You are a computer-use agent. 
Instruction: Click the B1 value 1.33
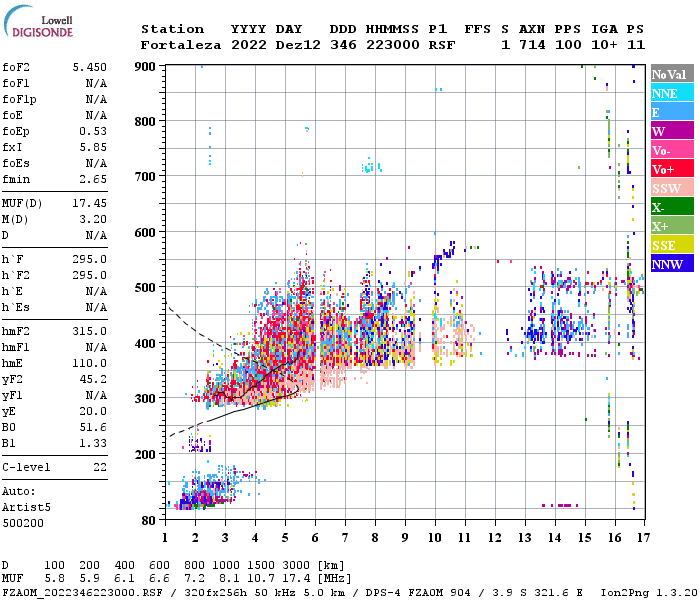click(93, 443)
